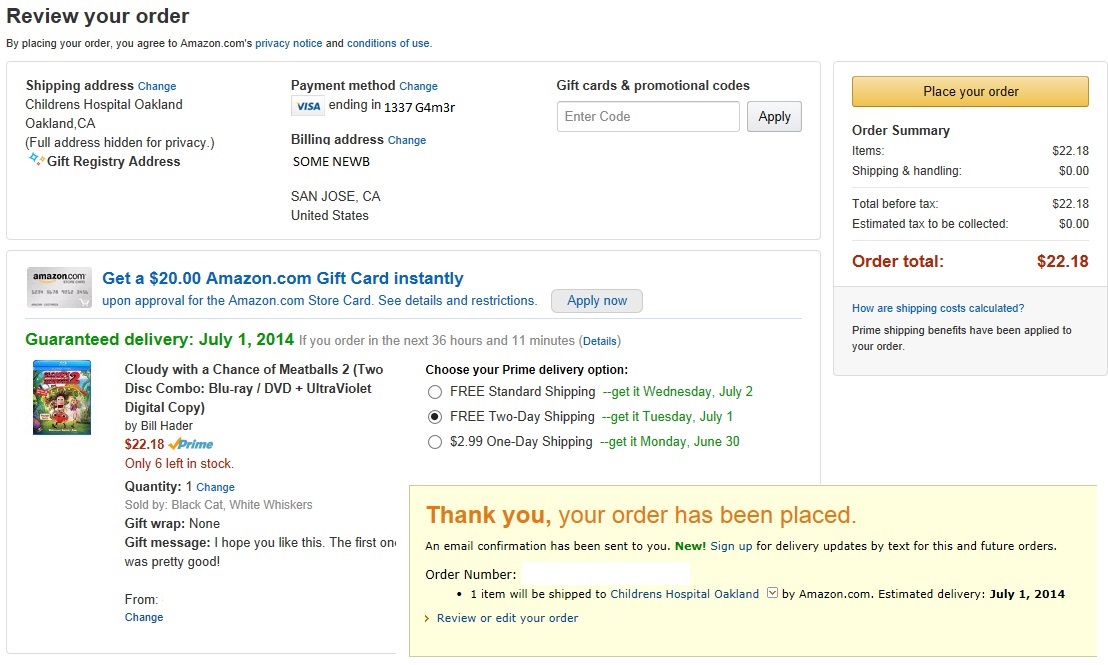1108x665 pixels.
Task: Change the item quantity
Action: pos(215,487)
